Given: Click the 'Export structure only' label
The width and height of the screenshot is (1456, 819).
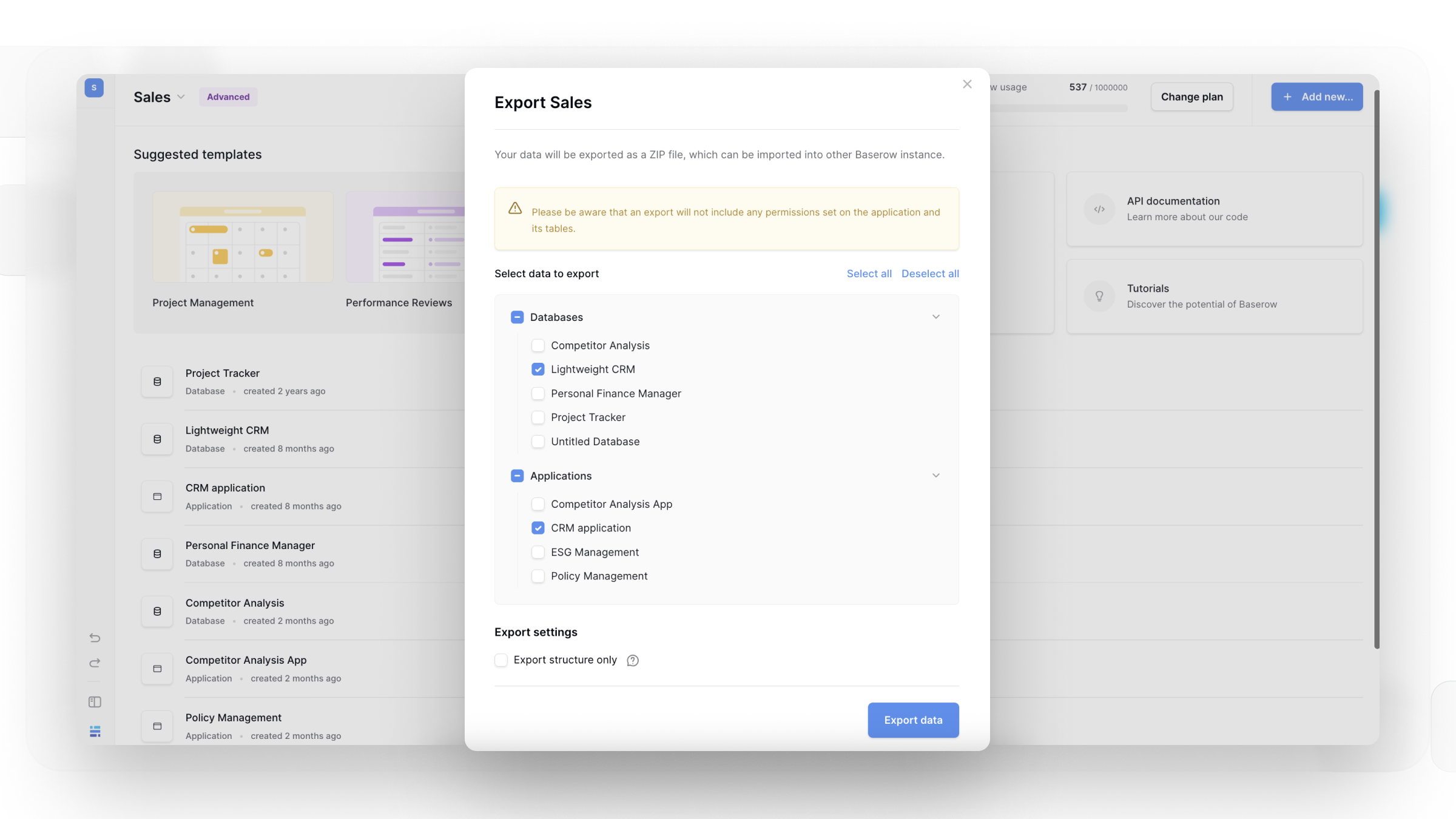Looking at the screenshot, I should (x=565, y=660).
